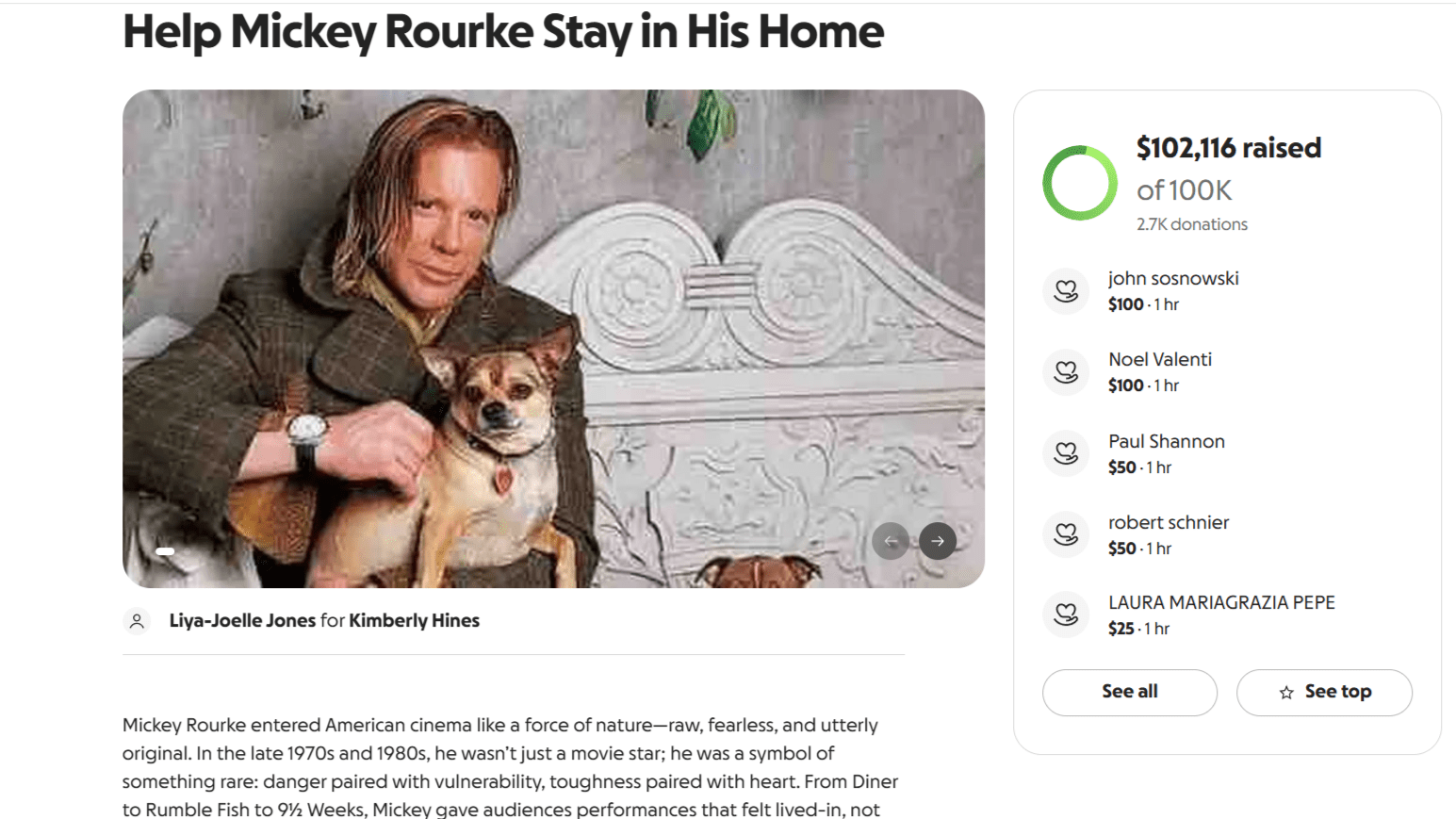This screenshot has height=819, width=1456.
Task: Click the star icon inside See top button
Action: click(1284, 692)
